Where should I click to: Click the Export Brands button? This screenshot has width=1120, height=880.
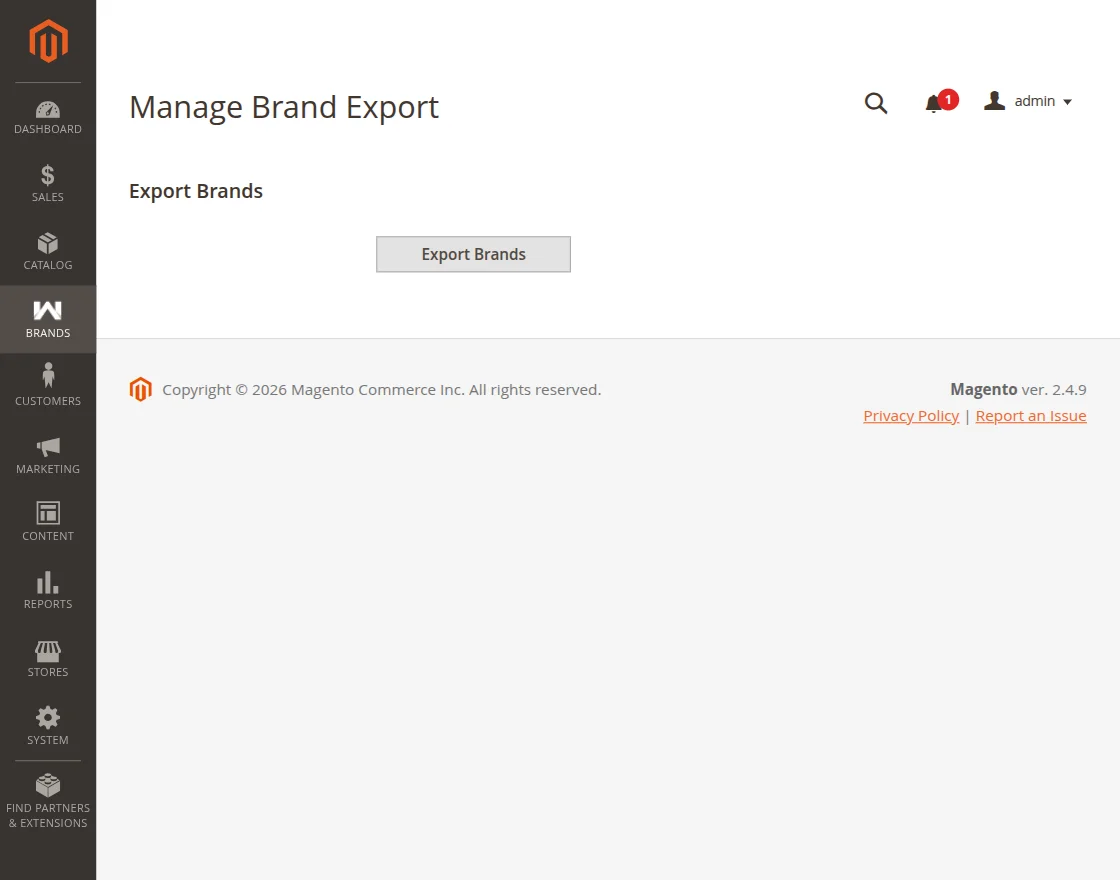(474, 254)
